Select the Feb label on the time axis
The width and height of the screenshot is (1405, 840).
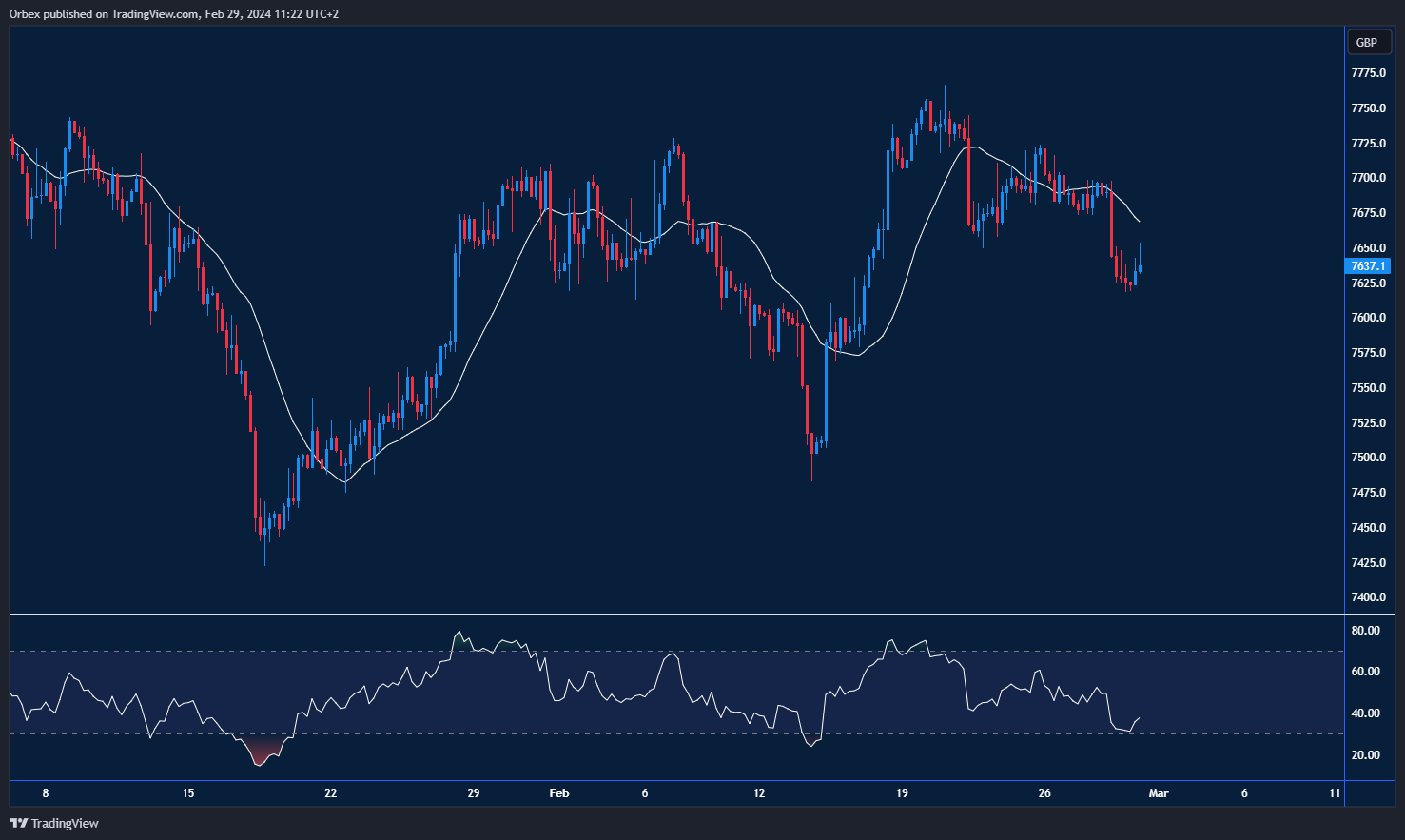click(x=559, y=793)
